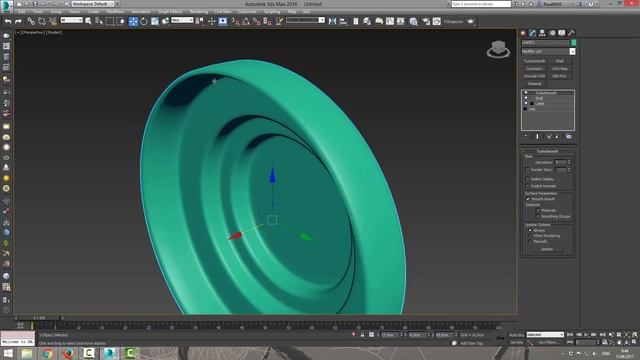This screenshot has width=640, height=360.
Task: Select the Always update option
Action: (530, 230)
